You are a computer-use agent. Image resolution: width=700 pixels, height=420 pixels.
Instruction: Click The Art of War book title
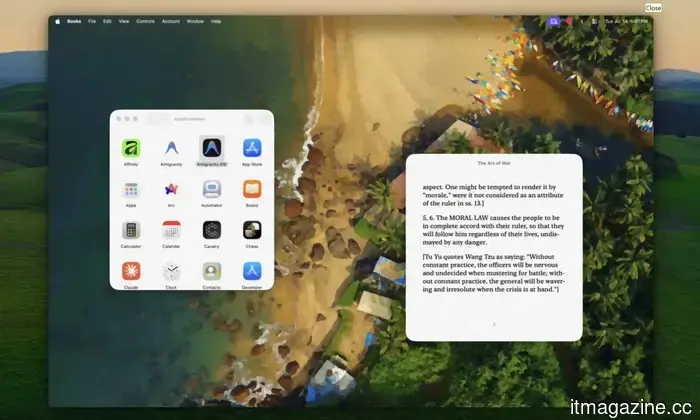point(494,163)
